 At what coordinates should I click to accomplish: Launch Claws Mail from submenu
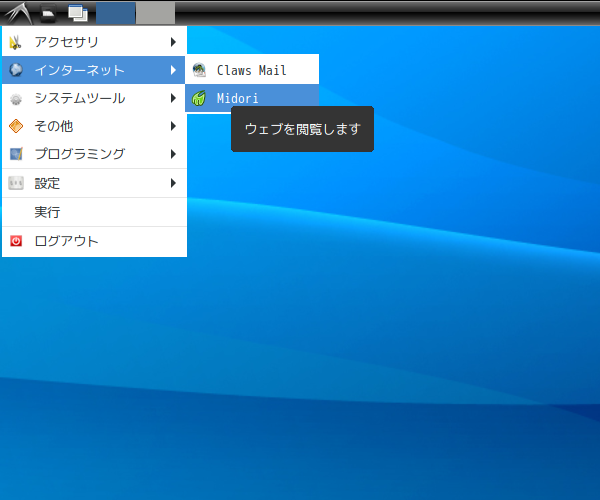[252, 70]
